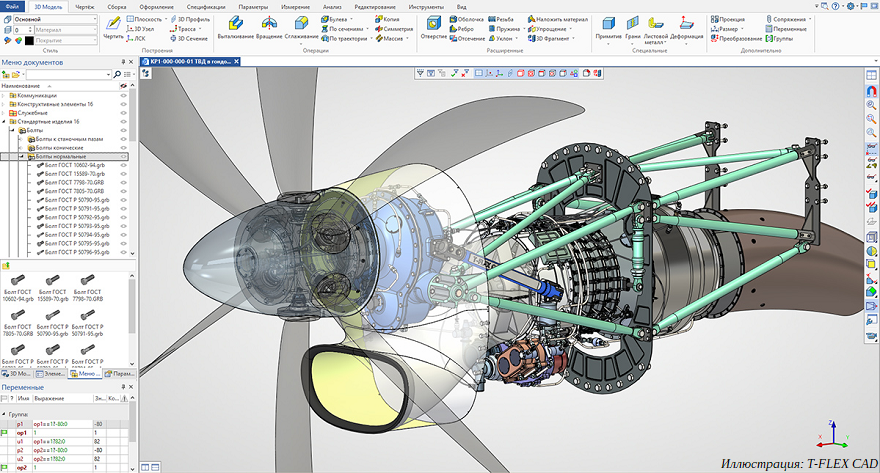Toggle visibility of Болты конические
This screenshot has height=473, width=880.
coord(123,148)
